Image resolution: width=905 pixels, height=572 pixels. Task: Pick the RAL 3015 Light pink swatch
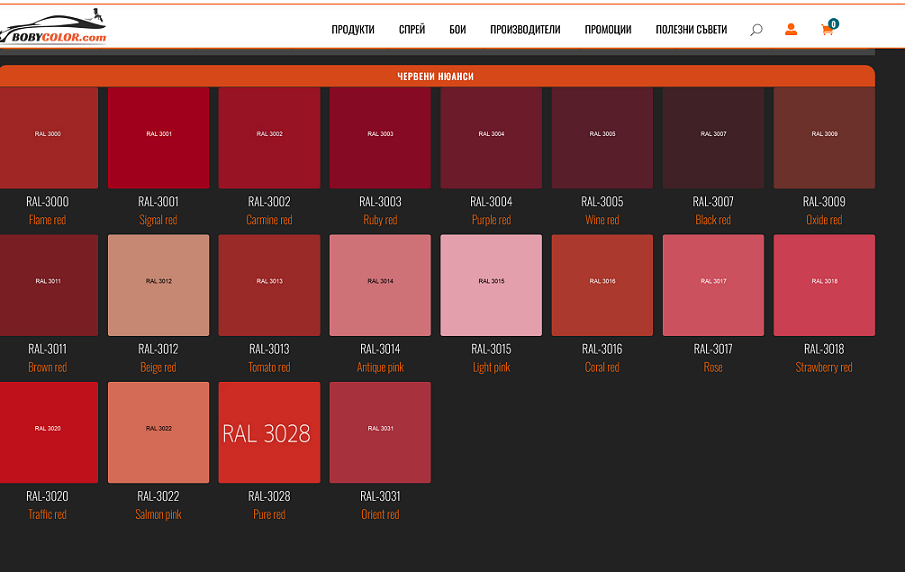(x=491, y=285)
